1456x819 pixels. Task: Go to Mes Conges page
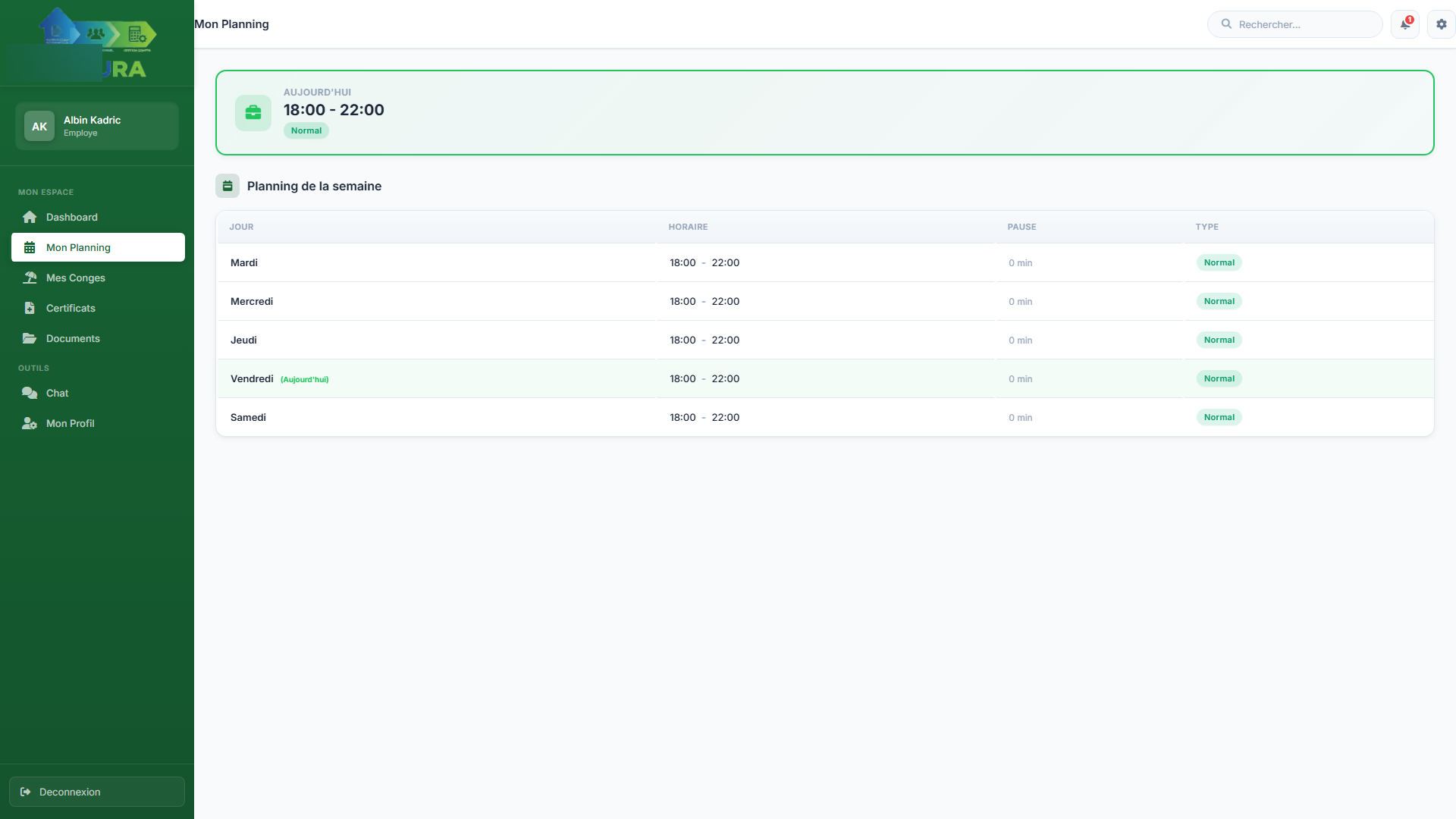(x=76, y=278)
